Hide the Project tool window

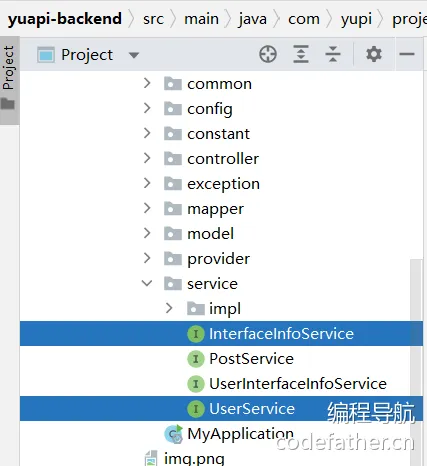(407, 54)
